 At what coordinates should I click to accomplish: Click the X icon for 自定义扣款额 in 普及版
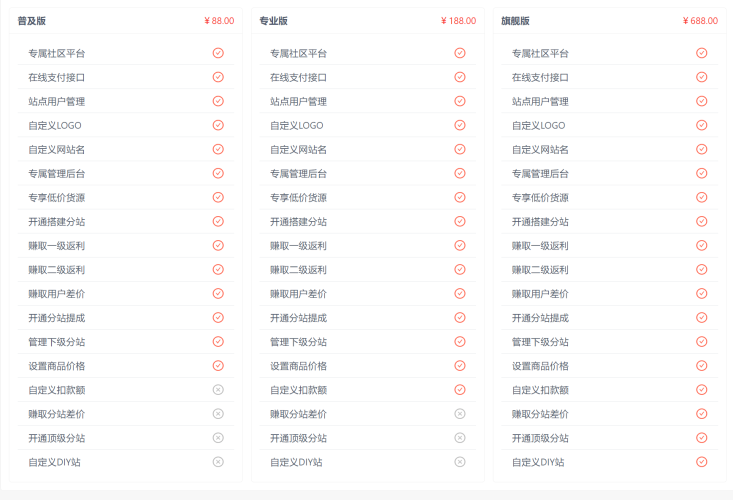point(218,390)
